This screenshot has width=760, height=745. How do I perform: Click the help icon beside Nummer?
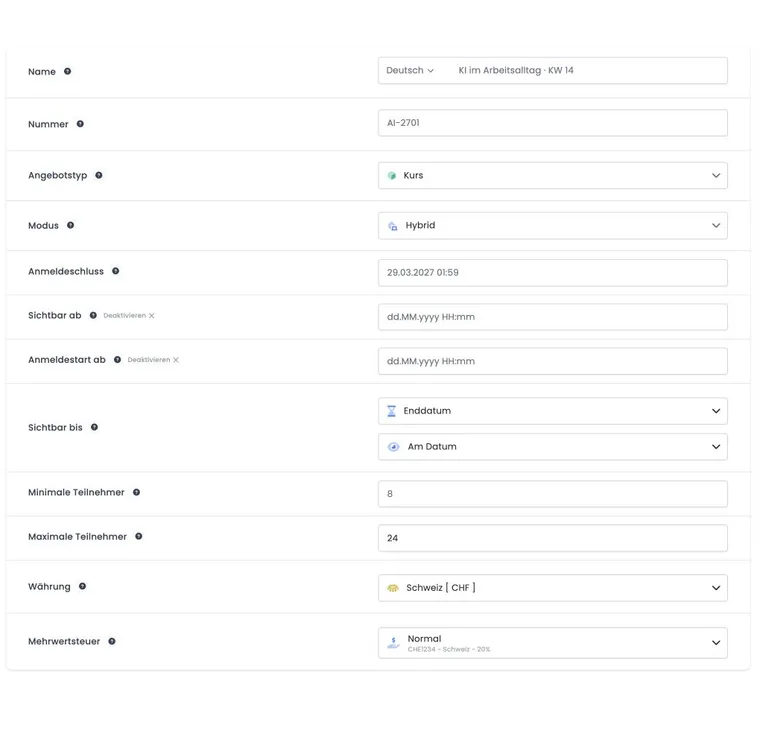tap(80, 124)
